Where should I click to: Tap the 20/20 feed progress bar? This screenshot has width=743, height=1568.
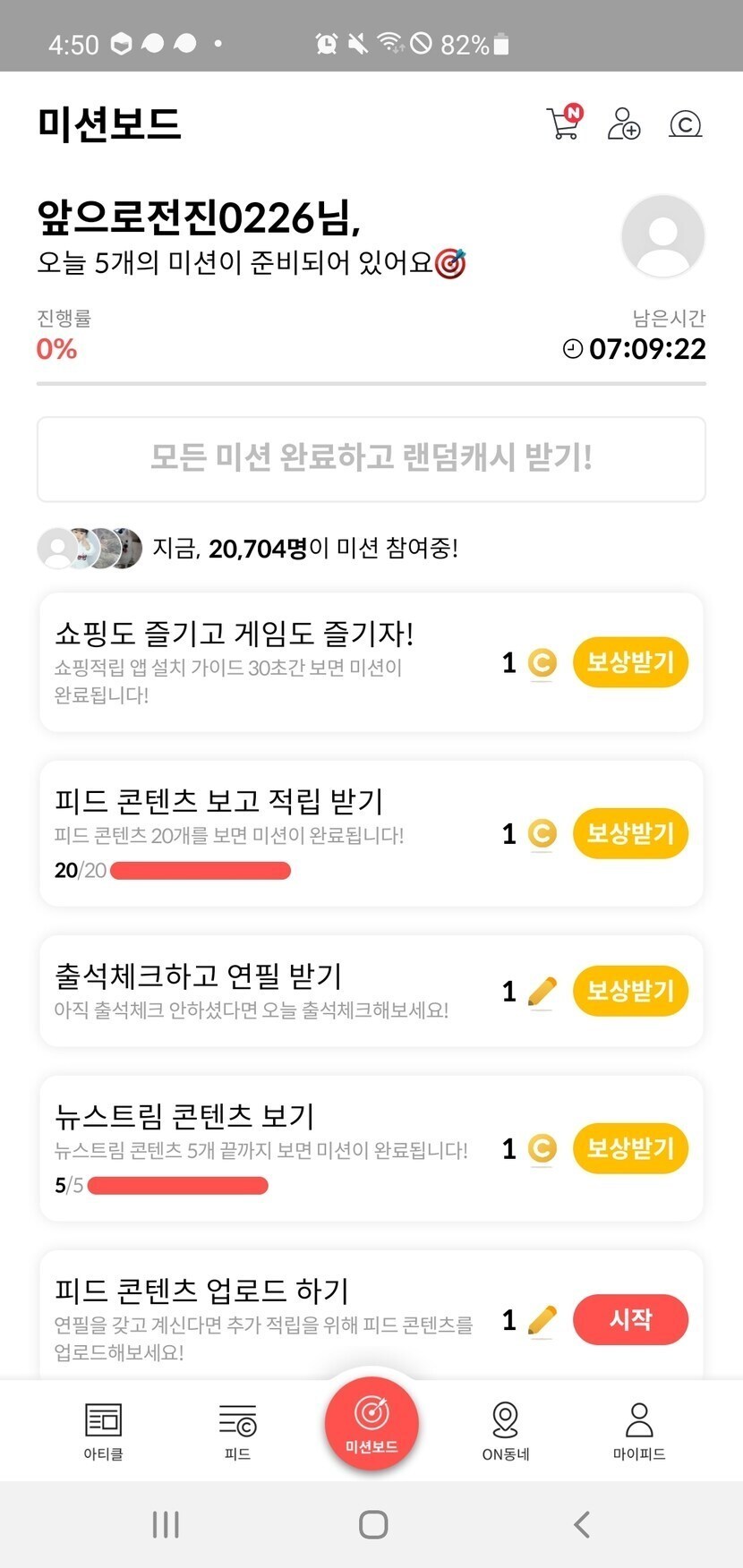coord(200,870)
